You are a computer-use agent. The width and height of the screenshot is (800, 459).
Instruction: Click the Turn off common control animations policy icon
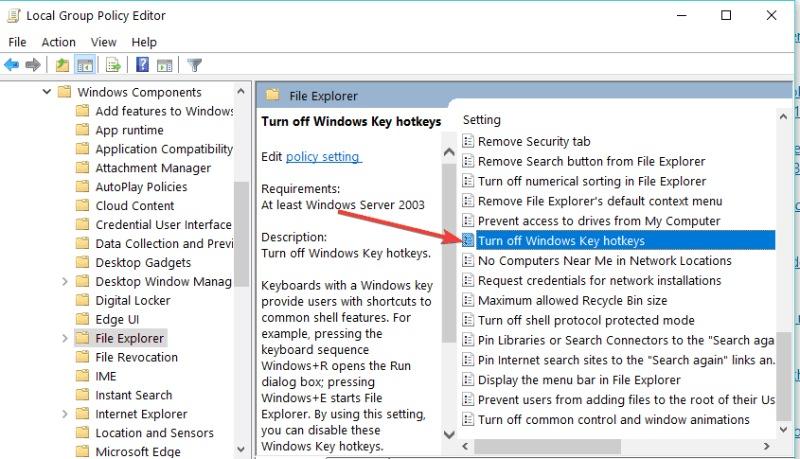click(468, 419)
